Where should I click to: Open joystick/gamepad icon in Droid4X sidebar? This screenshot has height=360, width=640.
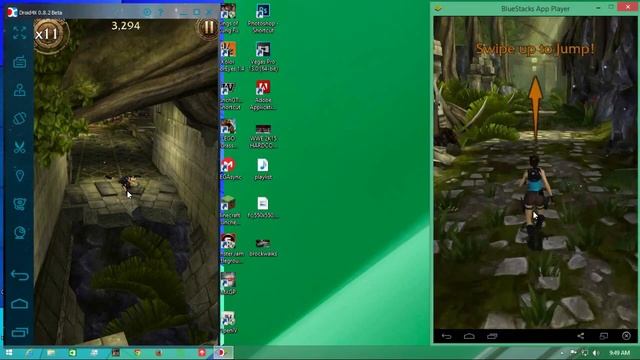pyautogui.click(x=19, y=90)
